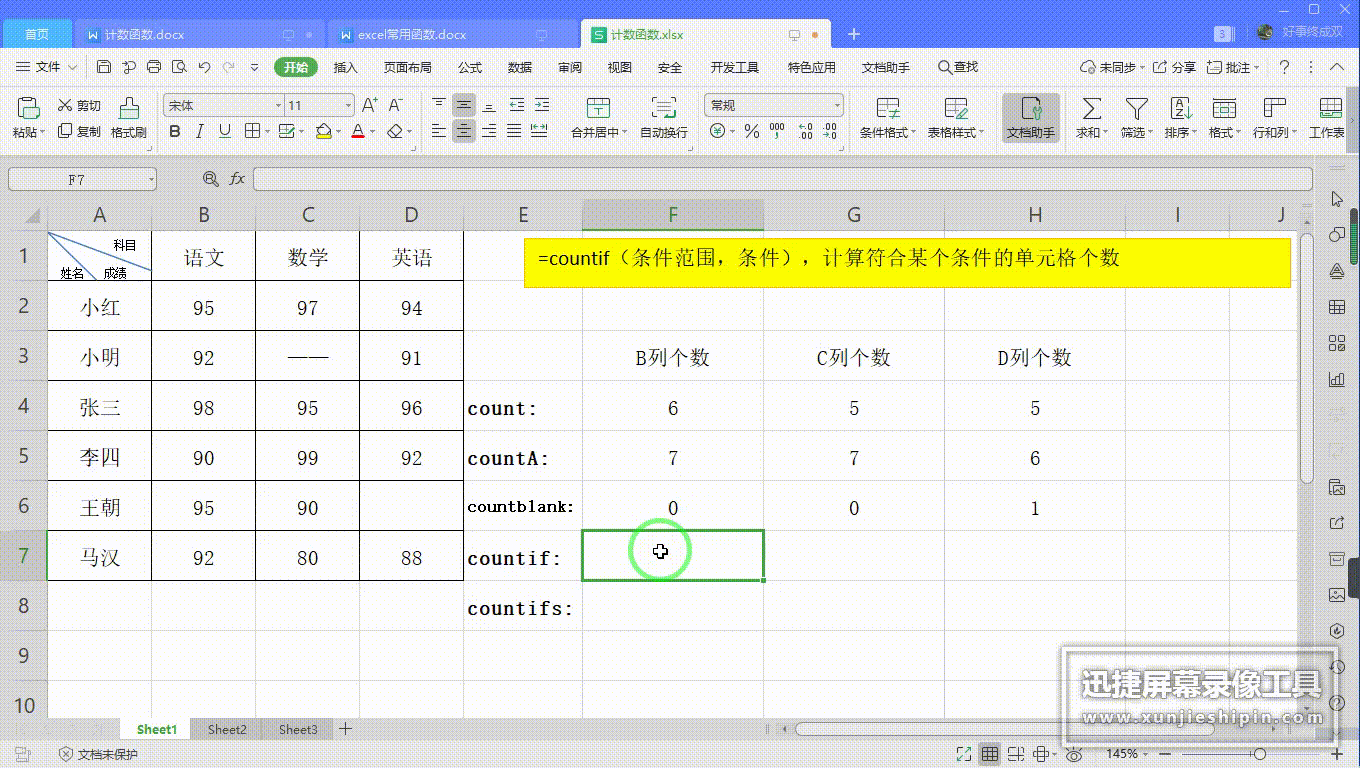Click the 查找 search button

[958, 67]
